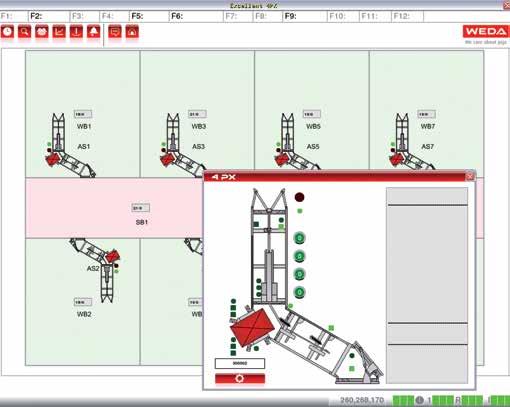The height and width of the screenshot is (407, 510).
Task: Select the AS2 label
Action: pyautogui.click(x=93, y=269)
